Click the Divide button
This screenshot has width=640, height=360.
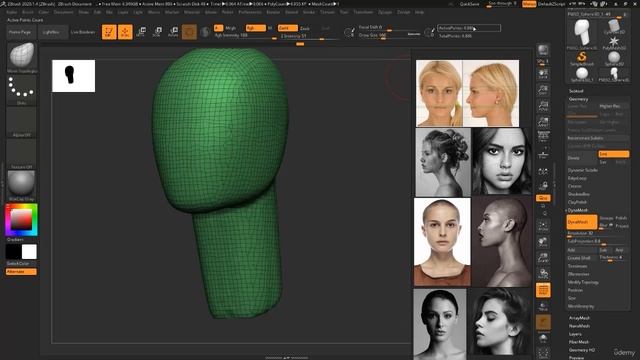click(x=582, y=158)
